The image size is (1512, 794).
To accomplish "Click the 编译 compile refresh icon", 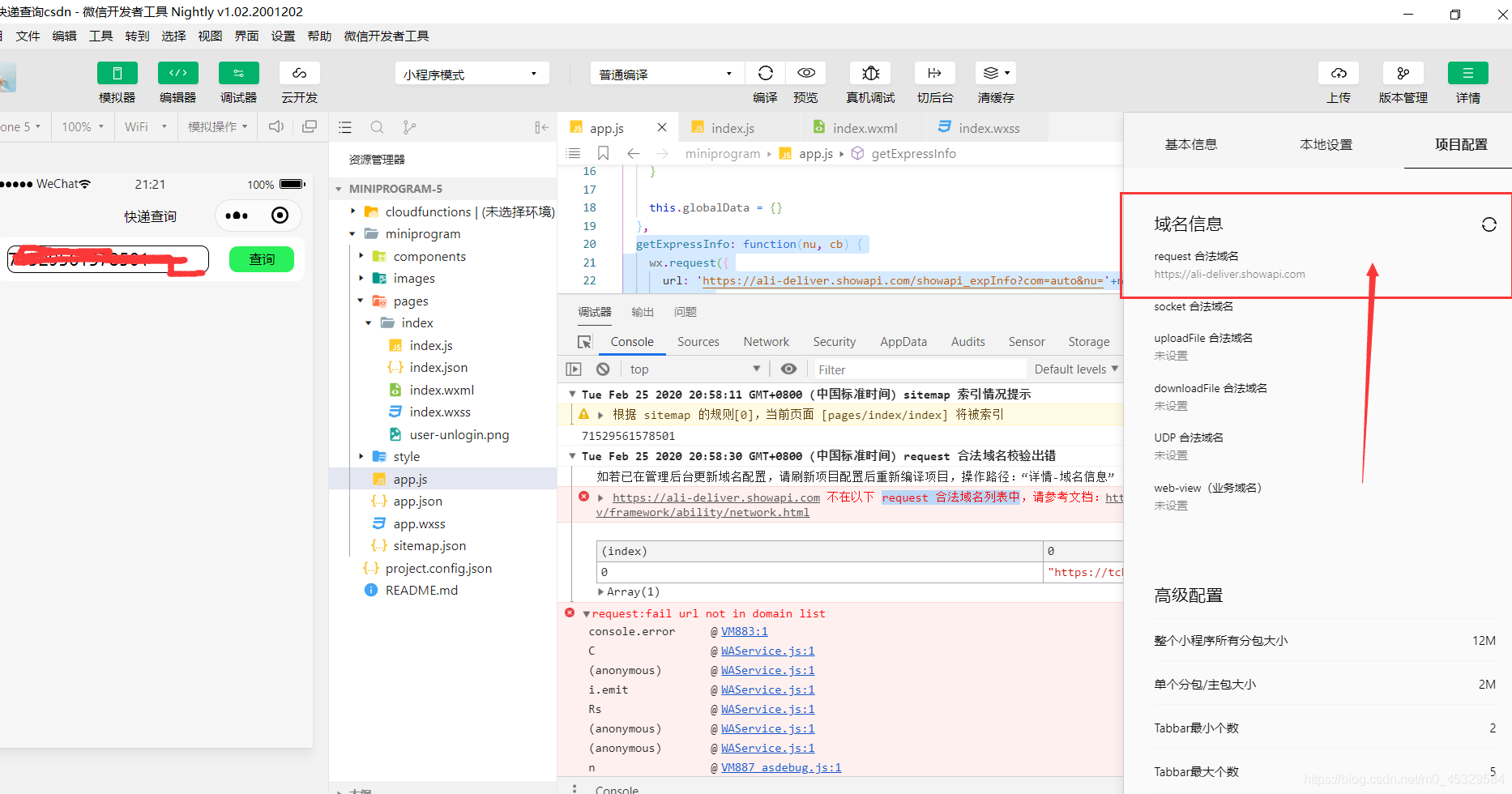I will [766, 73].
